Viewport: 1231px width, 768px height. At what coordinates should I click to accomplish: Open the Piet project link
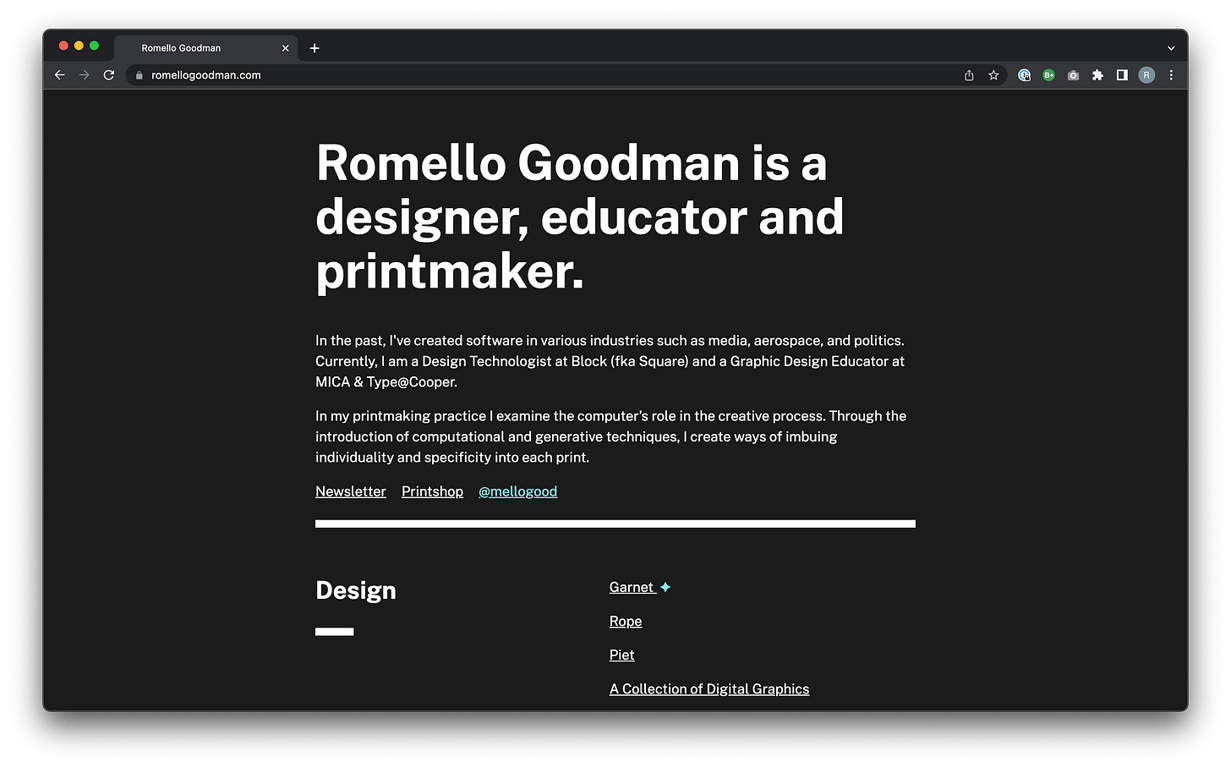(x=622, y=655)
